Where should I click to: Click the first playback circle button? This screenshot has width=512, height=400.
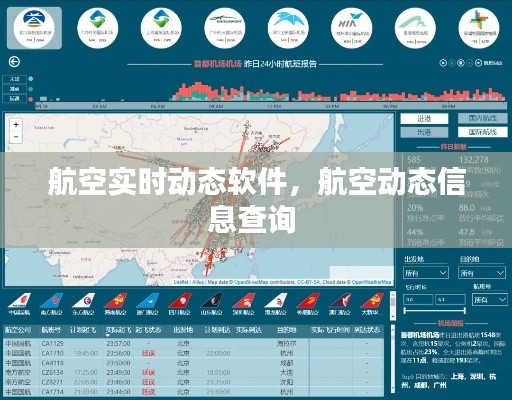[x=443, y=62]
